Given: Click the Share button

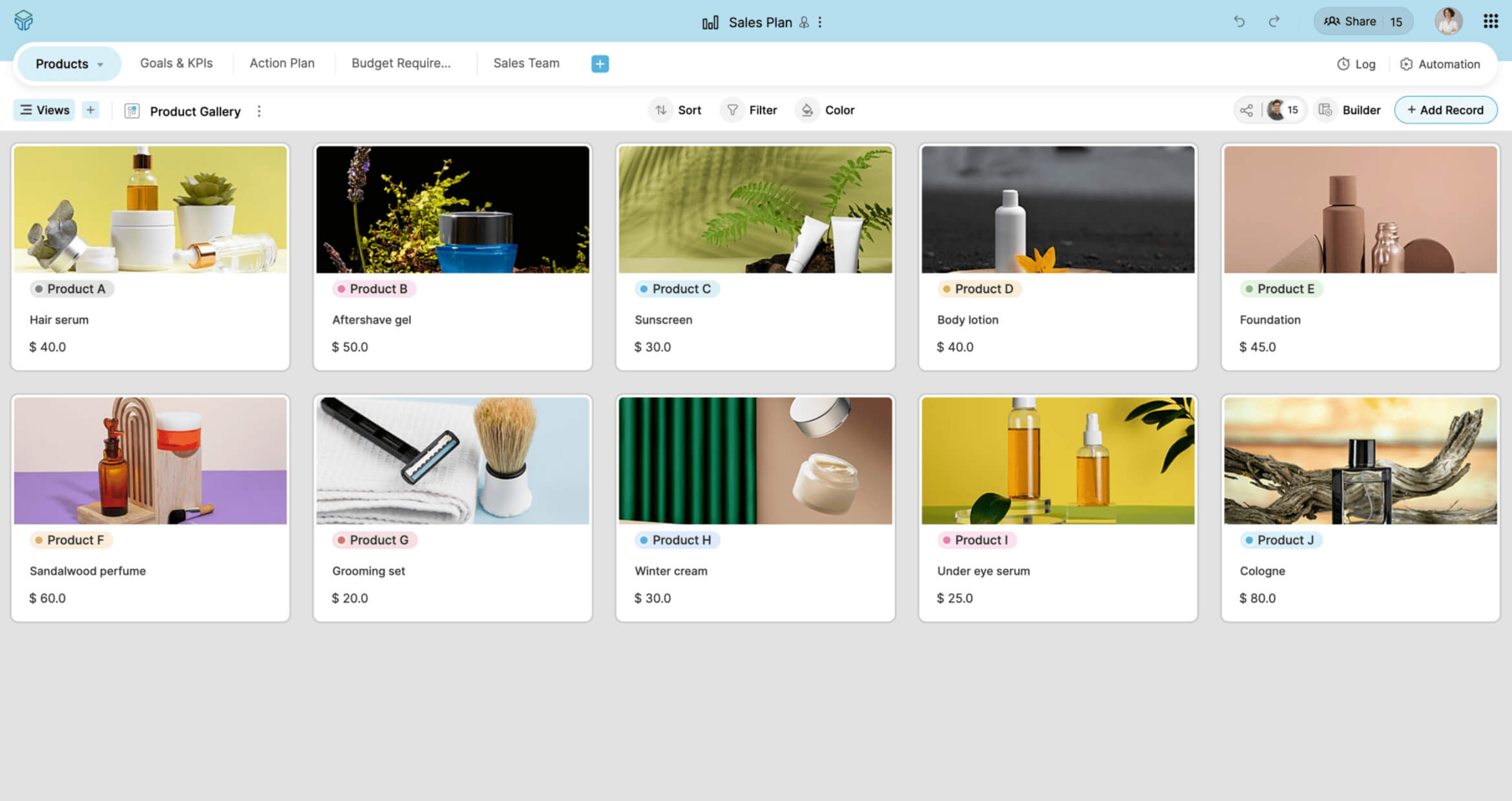Looking at the screenshot, I should (x=1349, y=21).
